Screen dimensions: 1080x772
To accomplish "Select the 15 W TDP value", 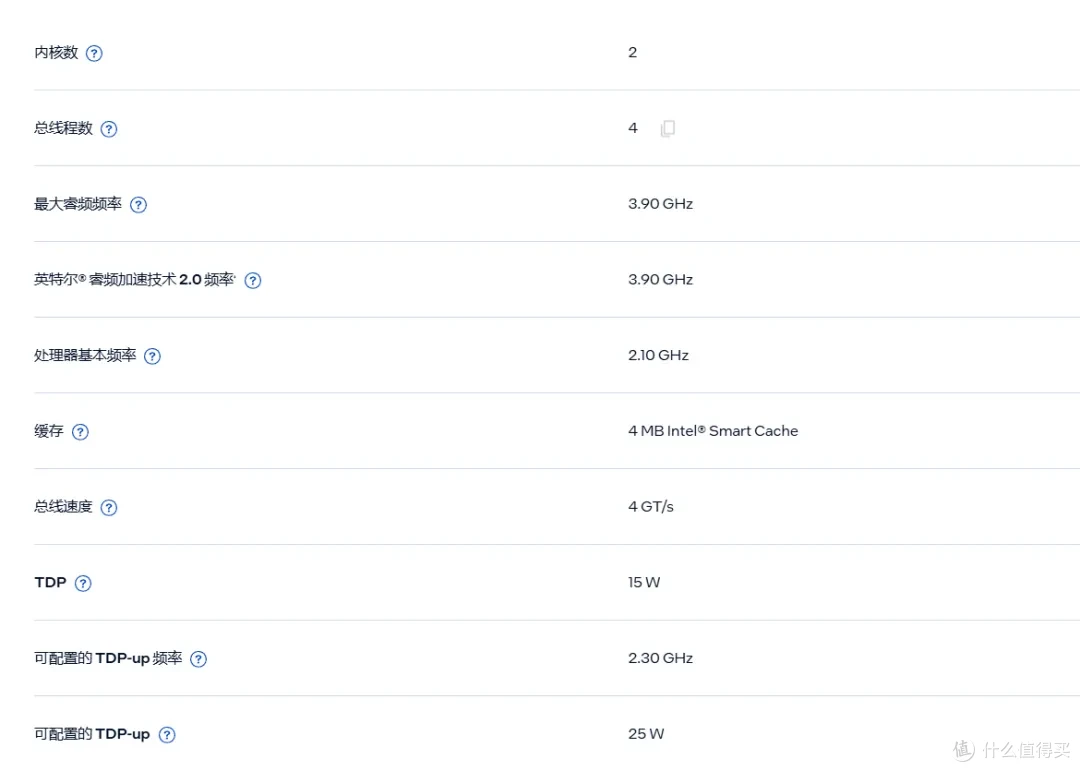I will point(643,583).
